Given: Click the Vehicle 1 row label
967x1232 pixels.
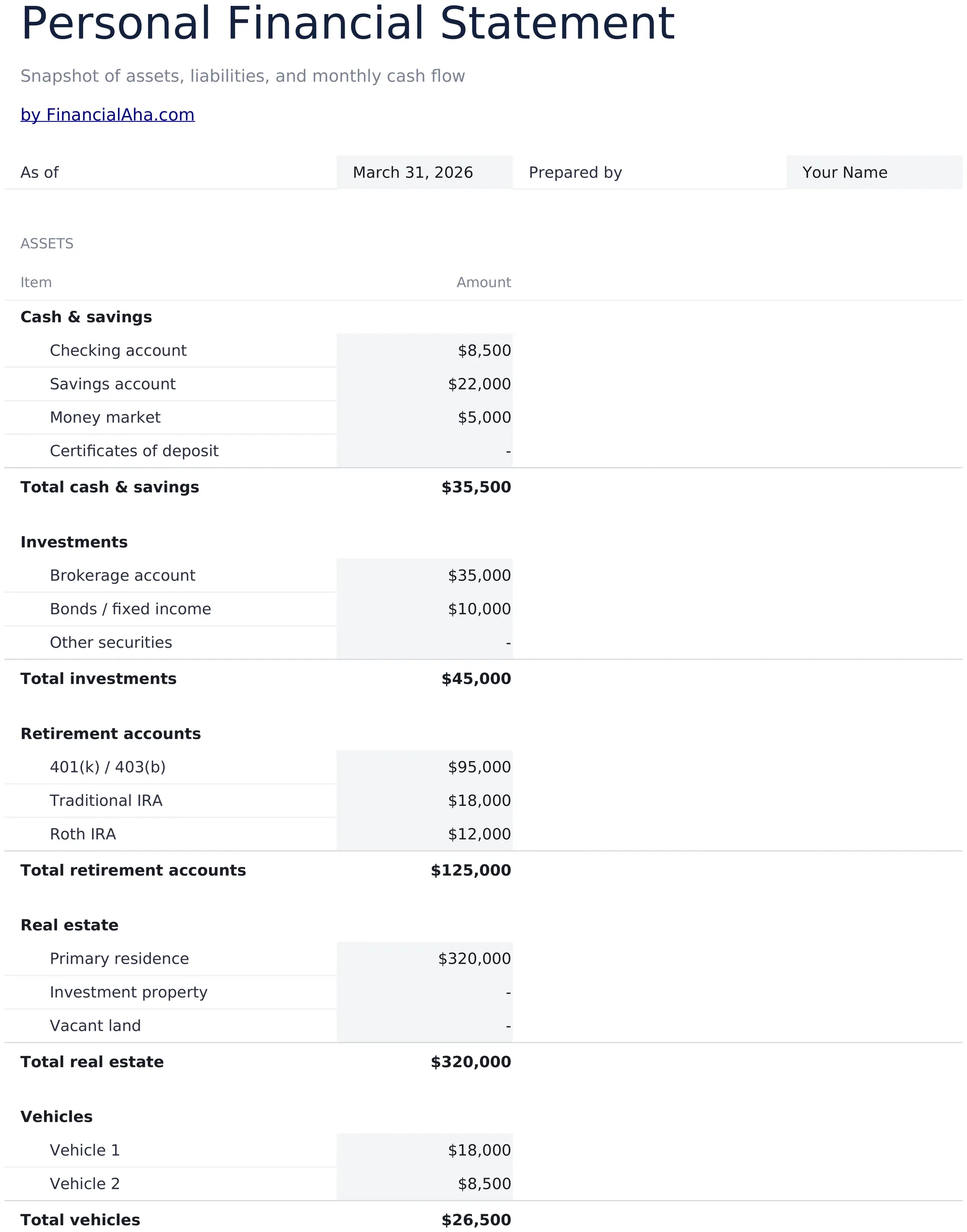Looking at the screenshot, I should coord(85,1150).
